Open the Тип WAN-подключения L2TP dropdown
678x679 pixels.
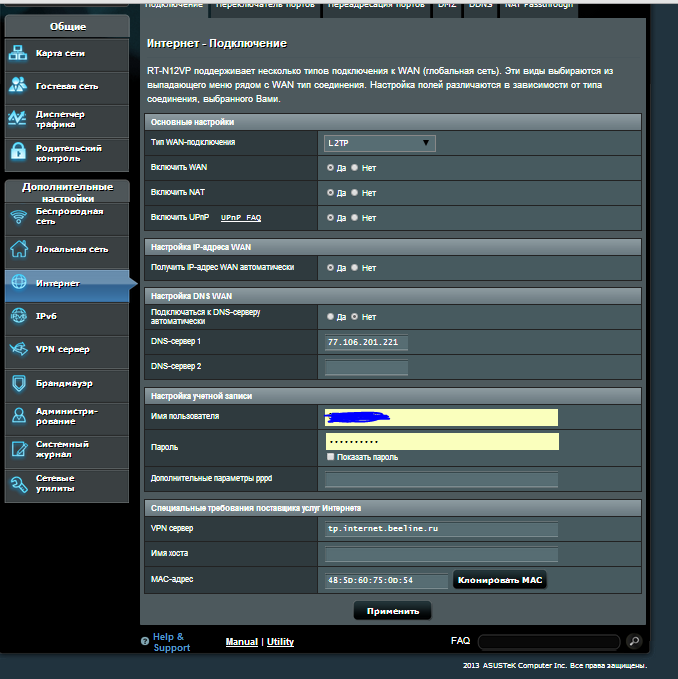point(380,143)
